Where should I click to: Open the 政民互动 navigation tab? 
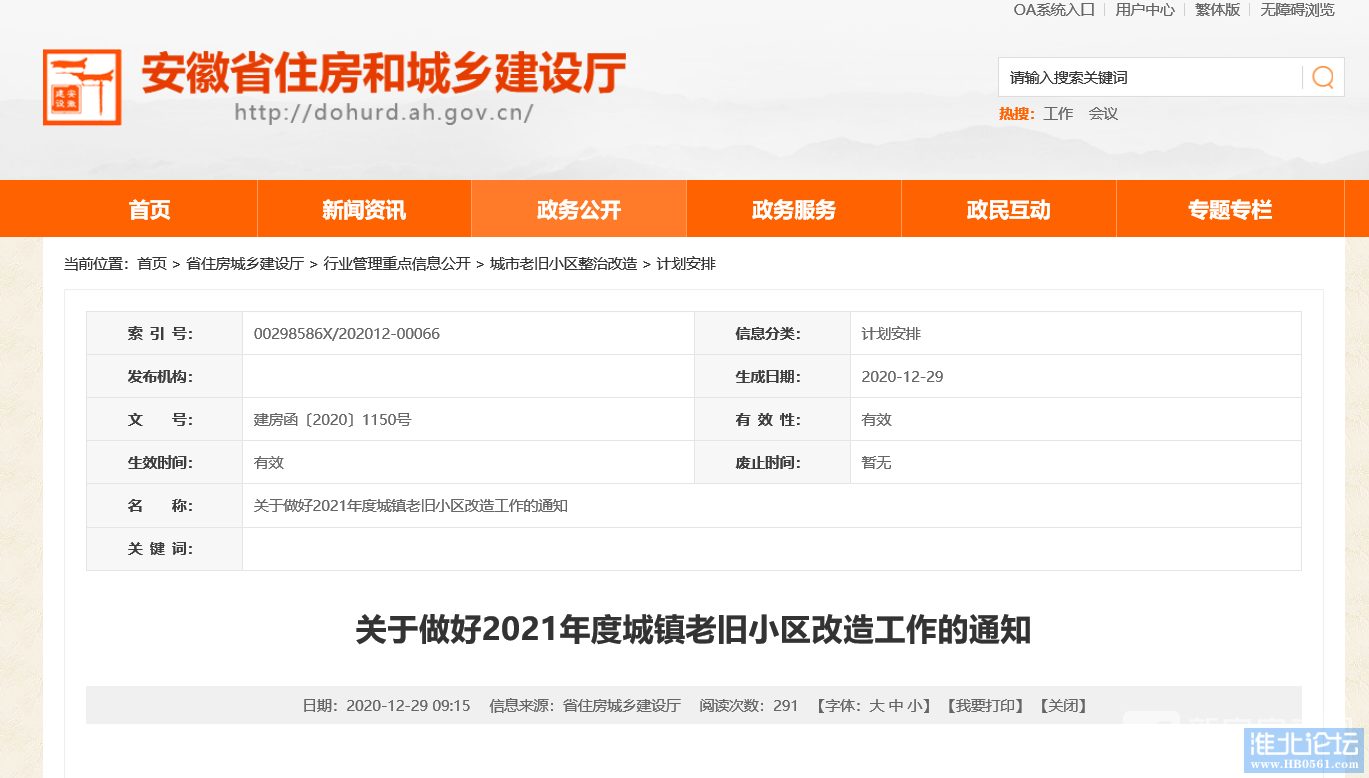(x=1008, y=210)
